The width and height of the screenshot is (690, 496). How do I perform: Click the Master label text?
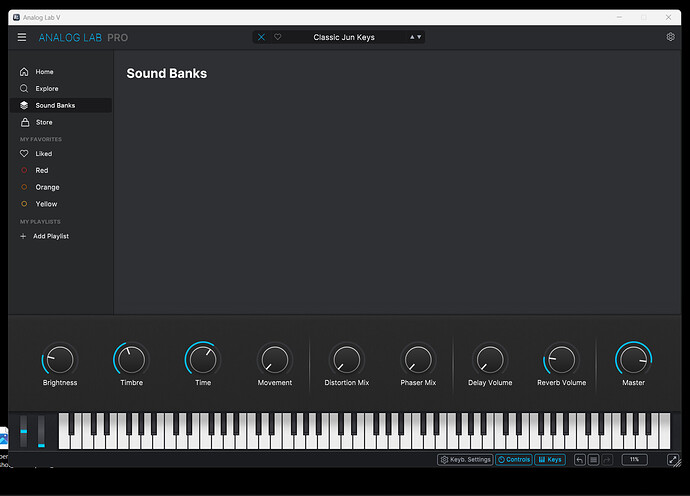coord(633,382)
